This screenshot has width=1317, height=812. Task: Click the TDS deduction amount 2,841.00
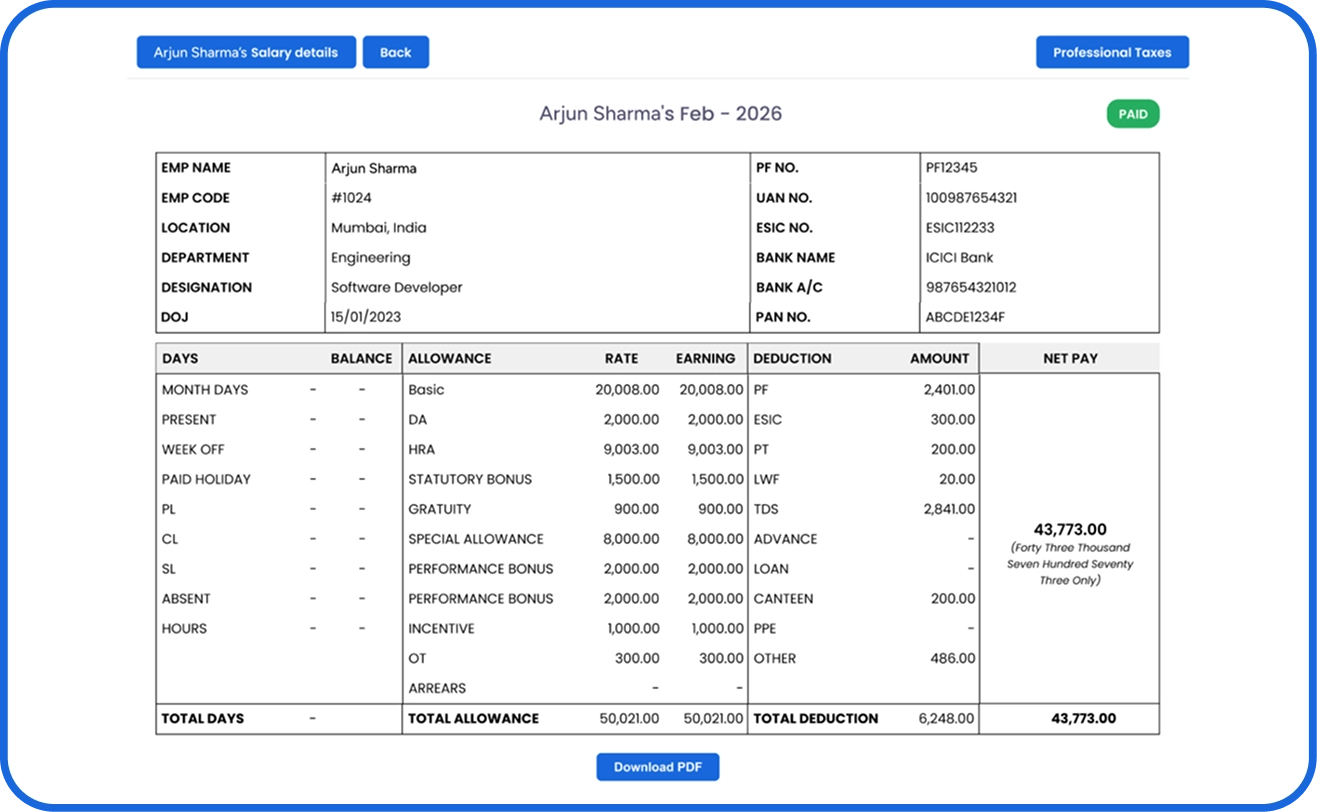tap(949, 509)
